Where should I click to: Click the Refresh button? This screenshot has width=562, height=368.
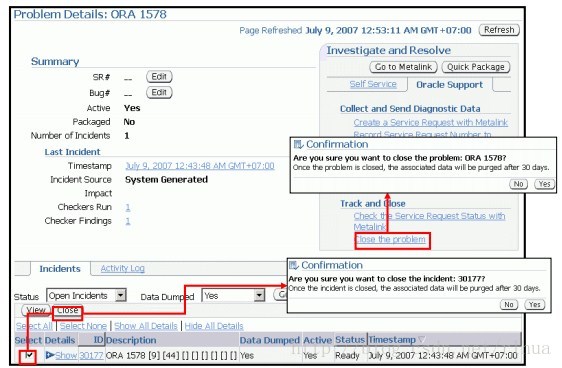point(499,30)
